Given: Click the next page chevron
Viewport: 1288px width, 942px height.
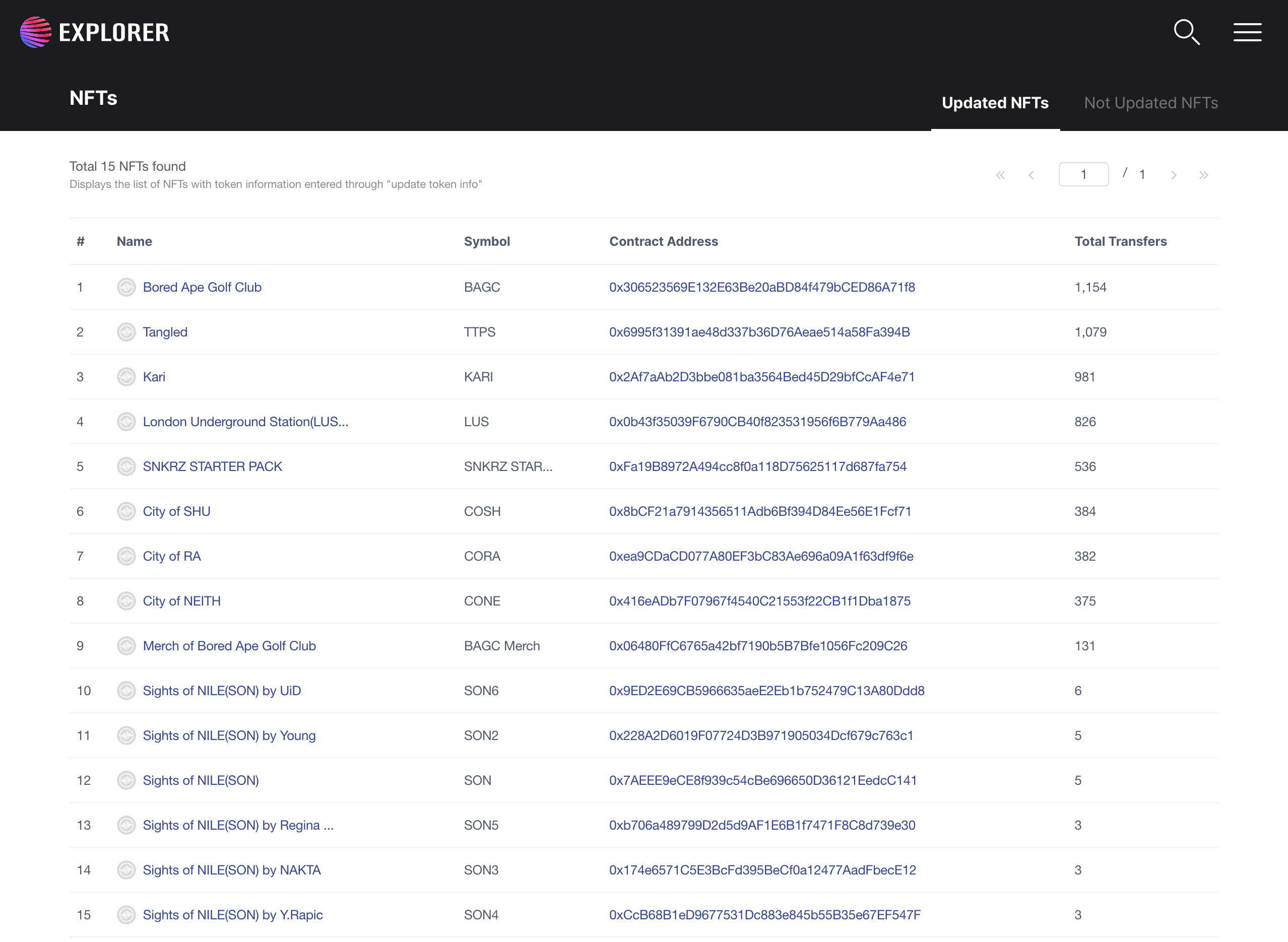Looking at the screenshot, I should tap(1173, 175).
